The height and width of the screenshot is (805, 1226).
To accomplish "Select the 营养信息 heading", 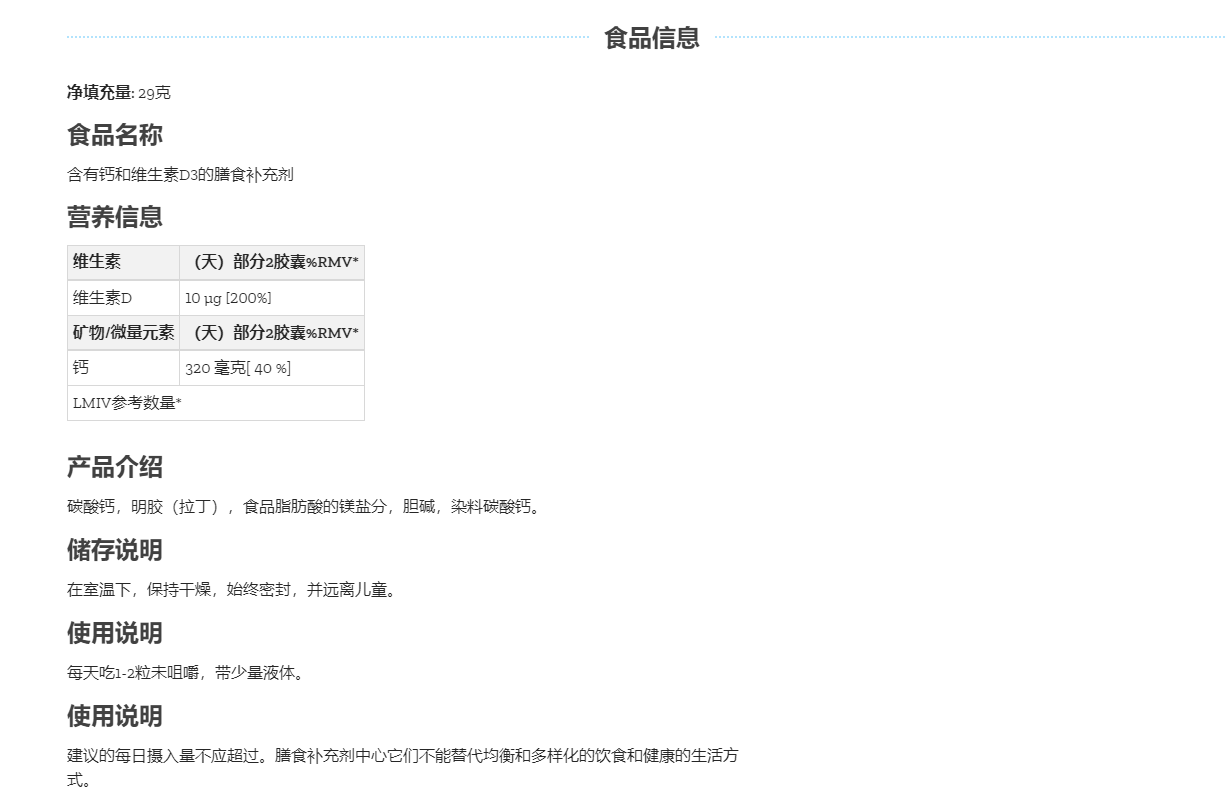I will tap(114, 217).
